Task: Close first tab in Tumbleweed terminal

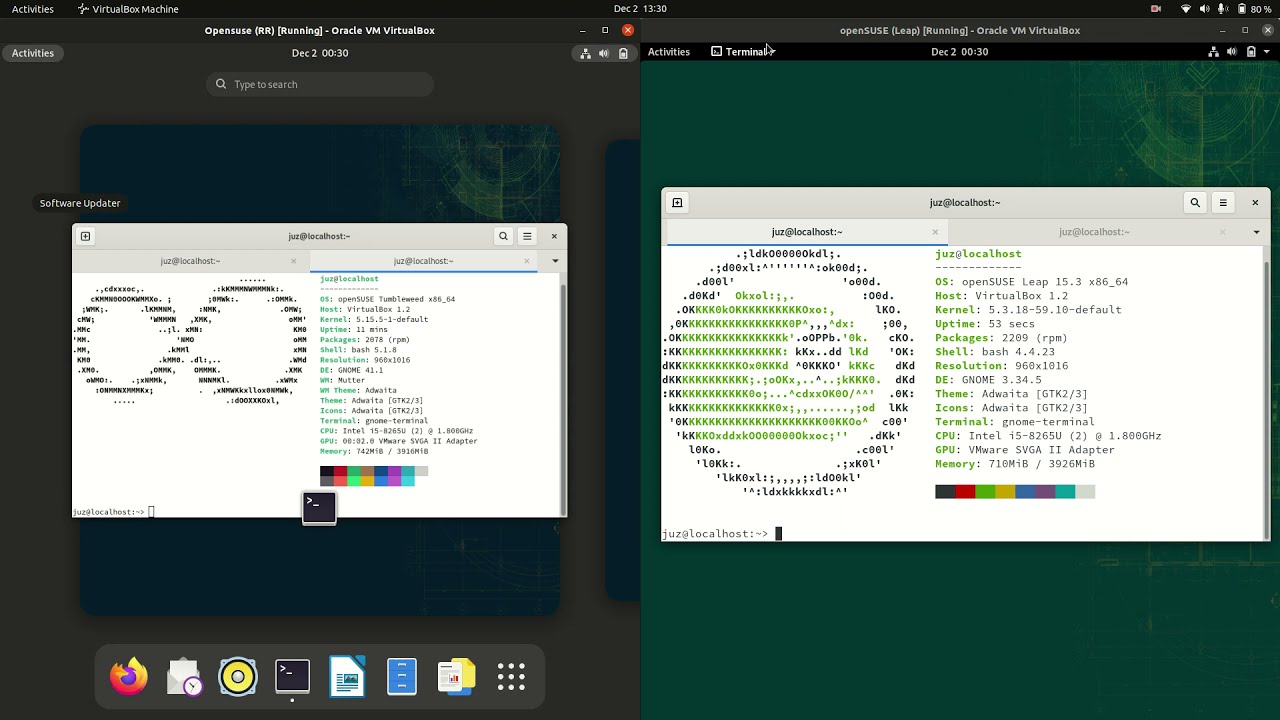Action: pos(294,261)
